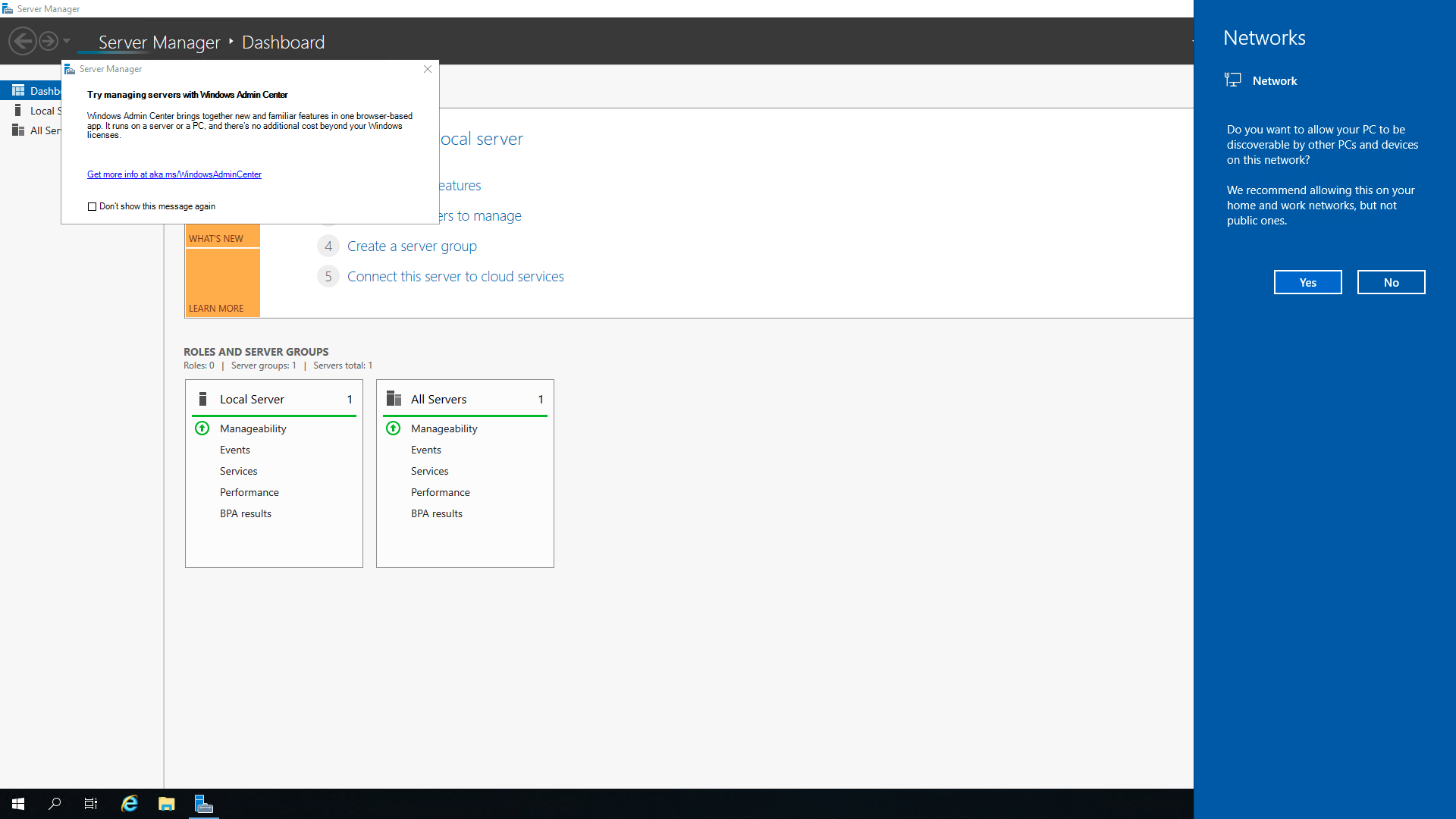
Task: Open File Explorer from taskbar
Action: (167, 804)
